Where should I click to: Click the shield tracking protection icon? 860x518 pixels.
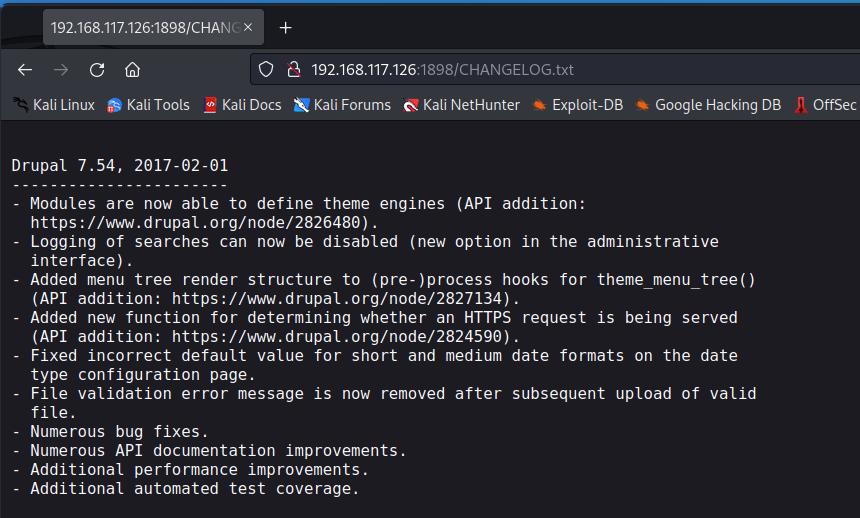click(266, 70)
